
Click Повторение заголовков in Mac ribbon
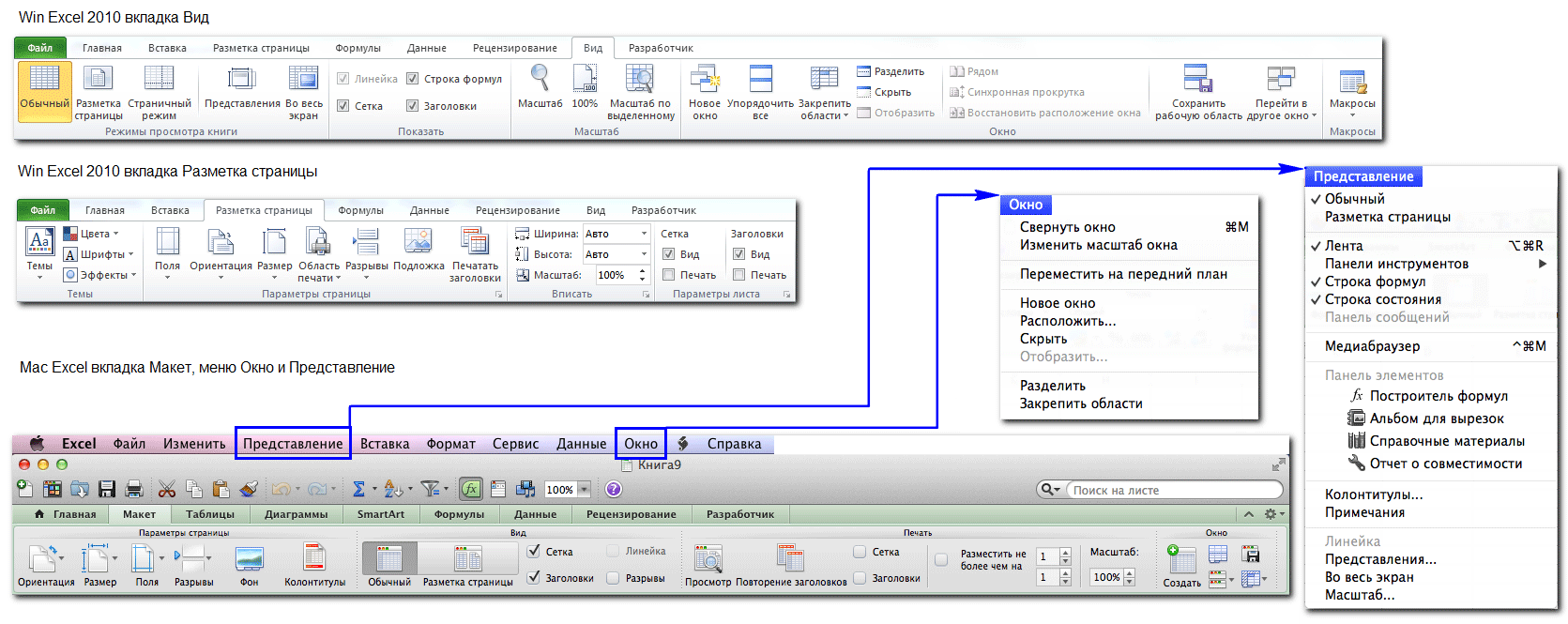(791, 565)
